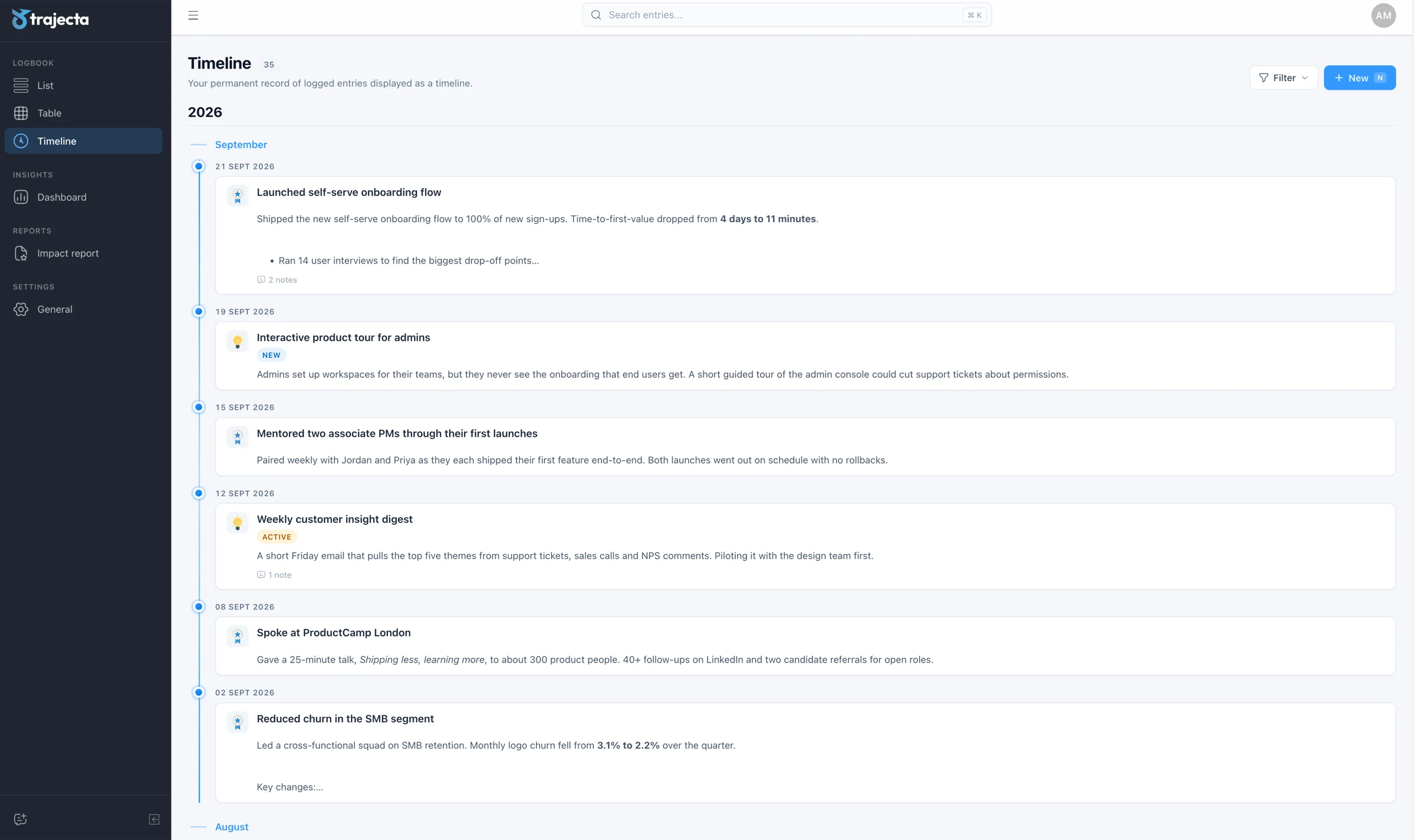
Task: Click the Impact report document icon
Action: pos(21,253)
